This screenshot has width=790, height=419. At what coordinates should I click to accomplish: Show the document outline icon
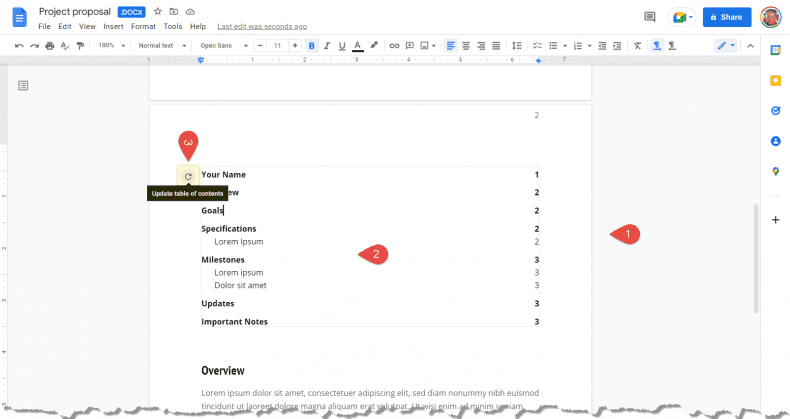23,86
